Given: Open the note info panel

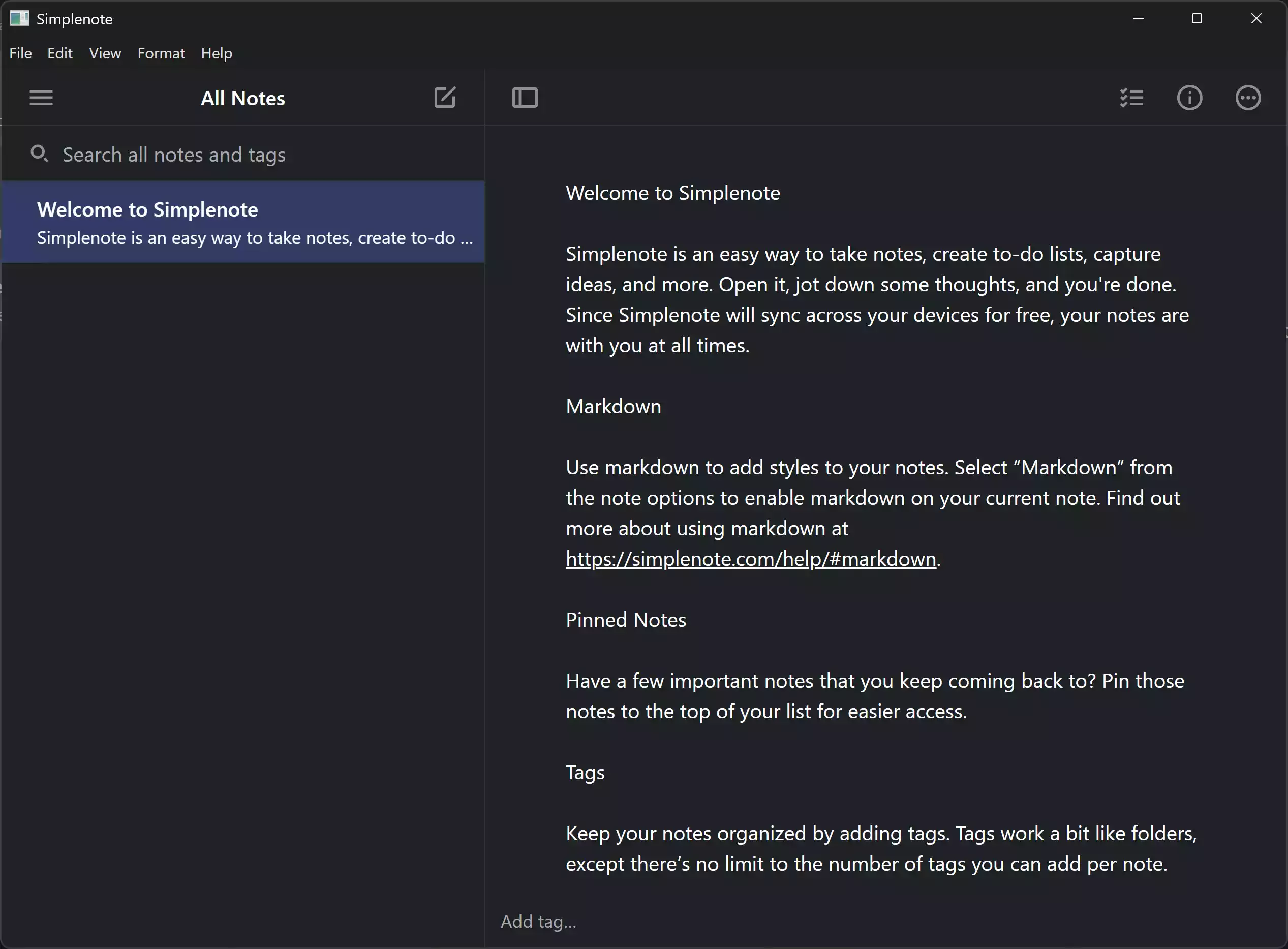Looking at the screenshot, I should click(x=1189, y=98).
